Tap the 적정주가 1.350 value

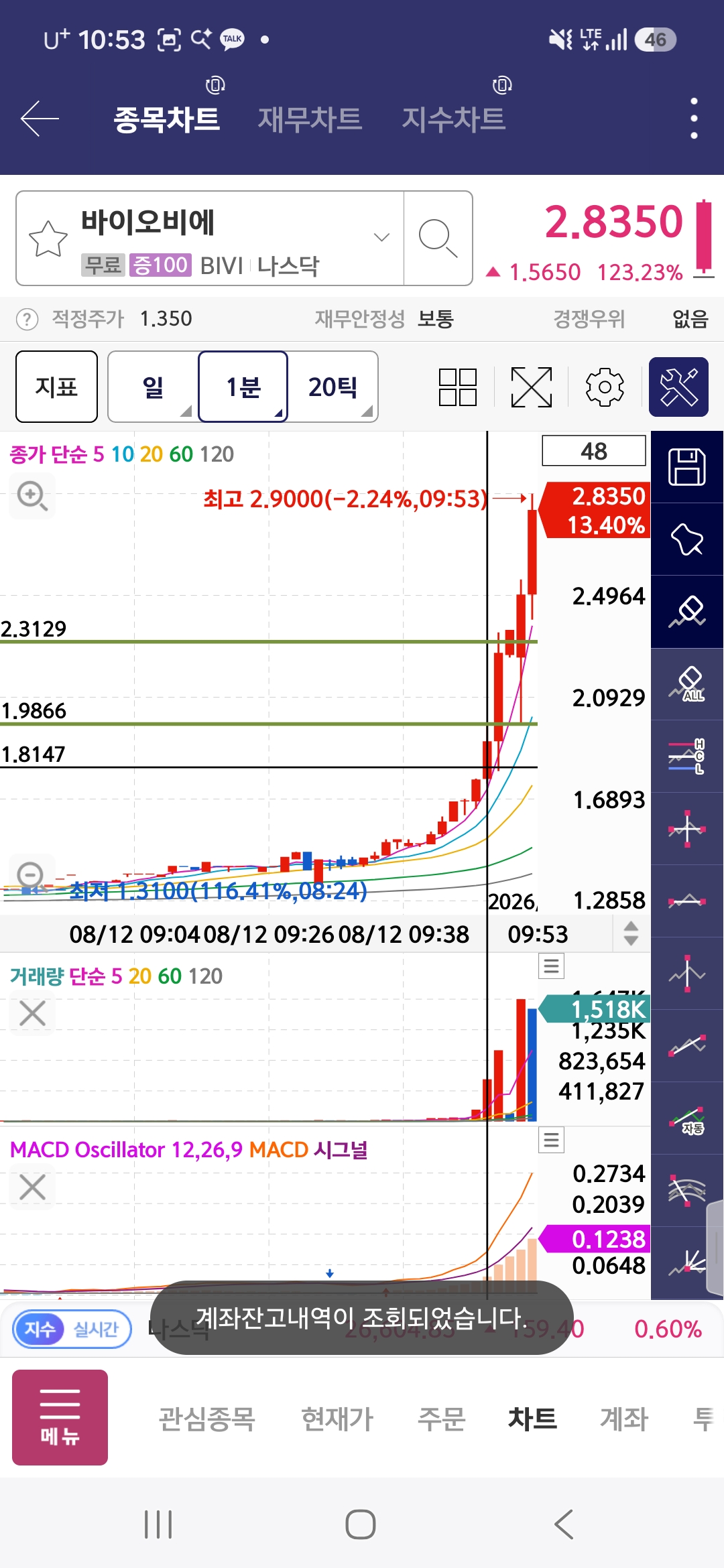click(x=166, y=319)
